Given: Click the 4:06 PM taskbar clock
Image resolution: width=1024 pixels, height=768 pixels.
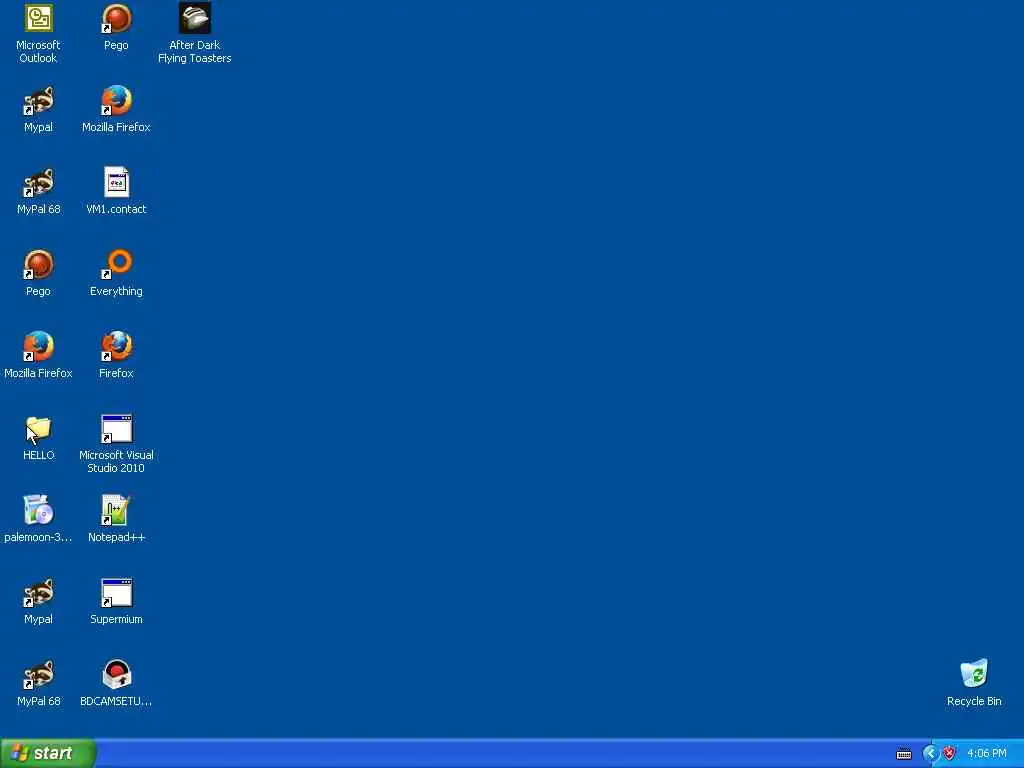Looking at the screenshot, I should pos(987,754).
